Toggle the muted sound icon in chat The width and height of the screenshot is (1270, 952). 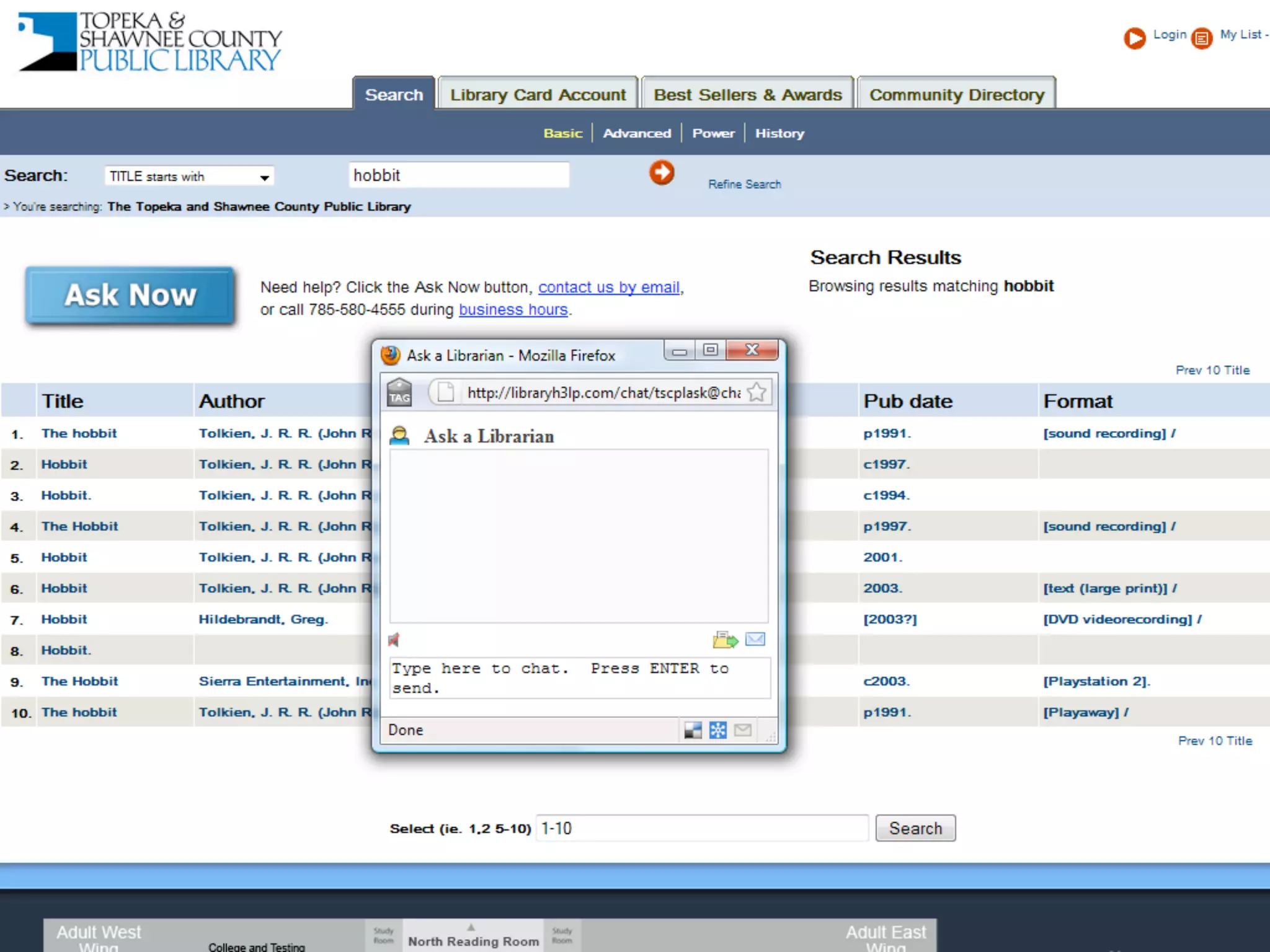coord(394,640)
